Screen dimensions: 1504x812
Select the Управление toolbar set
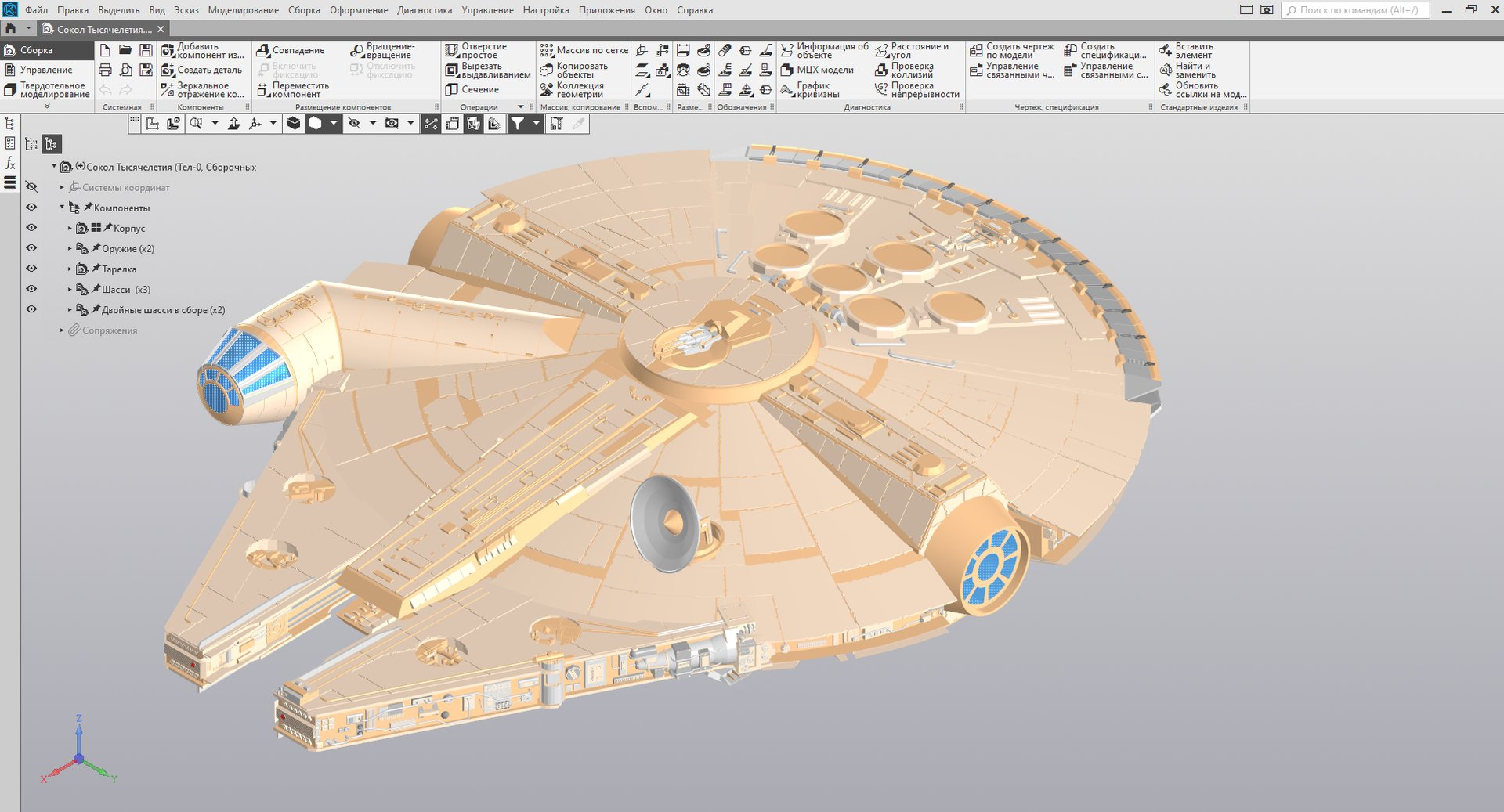(45, 70)
